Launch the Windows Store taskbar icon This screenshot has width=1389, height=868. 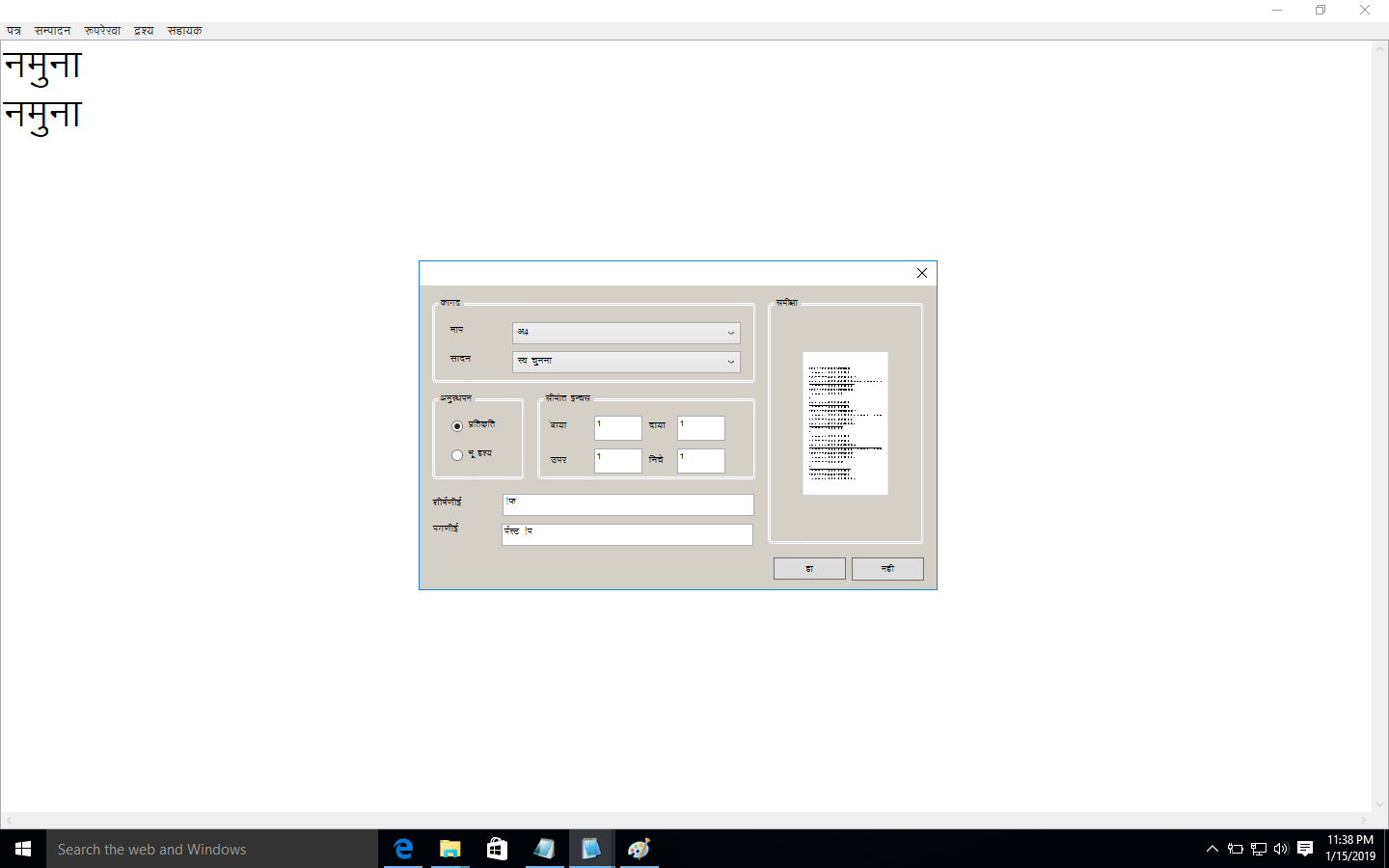497,849
